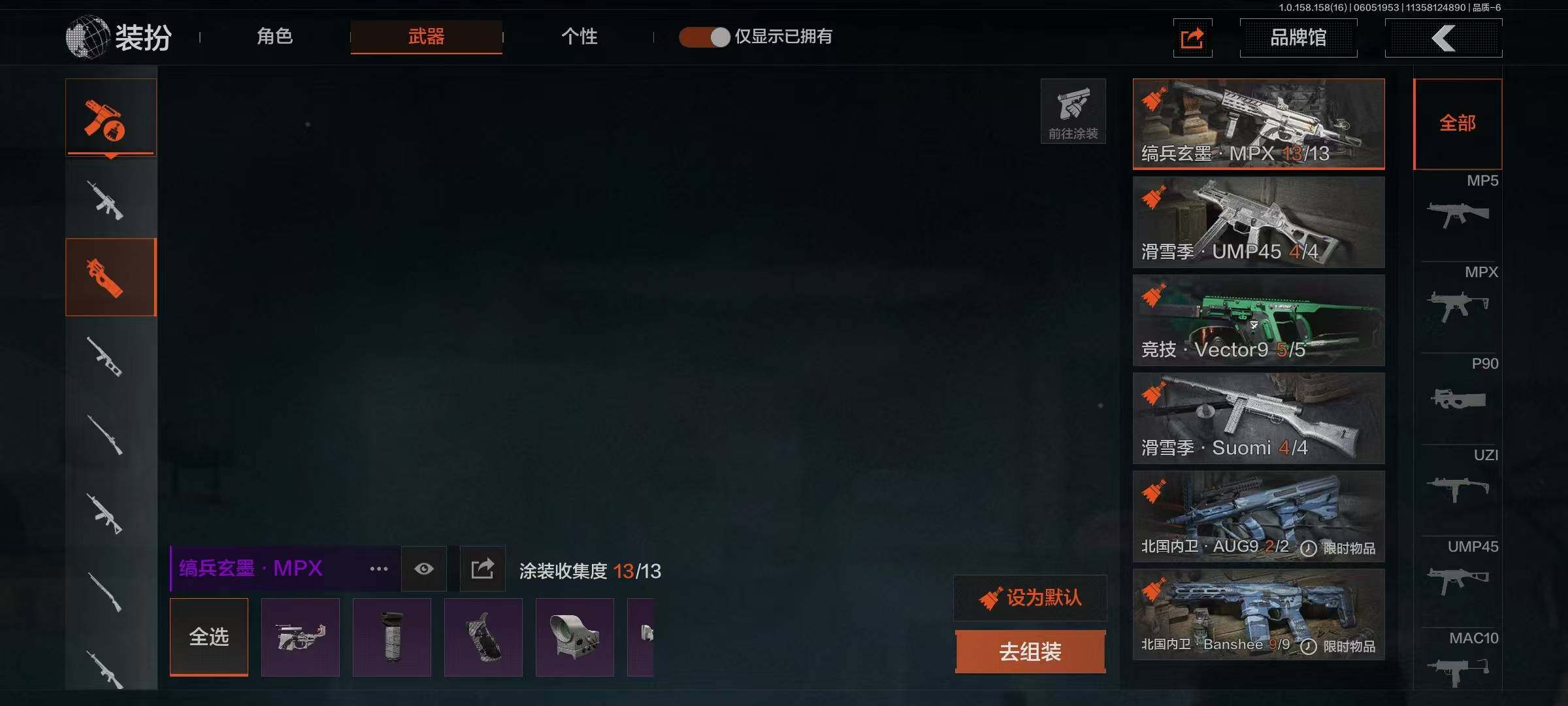1568x706 pixels.
Task: Switch to the 角色 tab
Action: [x=275, y=37]
